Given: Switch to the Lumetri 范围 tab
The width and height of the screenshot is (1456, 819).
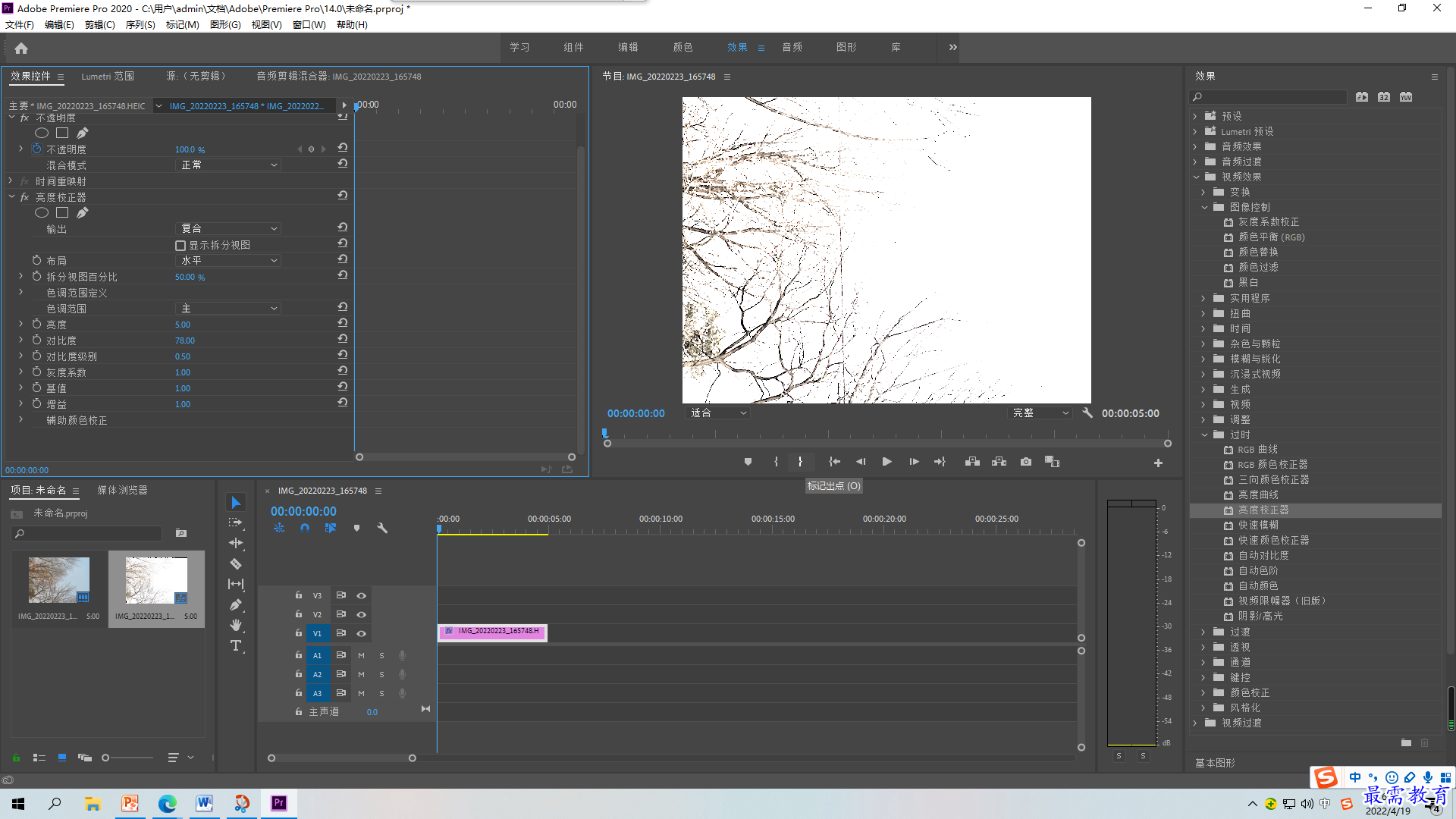Looking at the screenshot, I should 108,76.
